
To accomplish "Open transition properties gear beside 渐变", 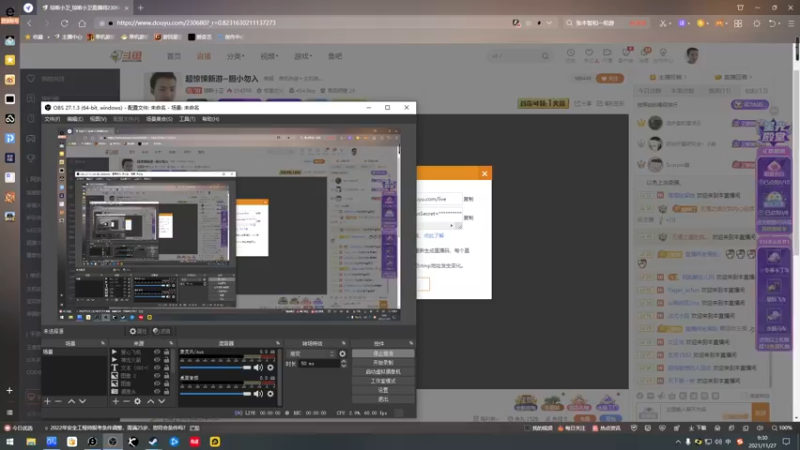I will click(342, 354).
